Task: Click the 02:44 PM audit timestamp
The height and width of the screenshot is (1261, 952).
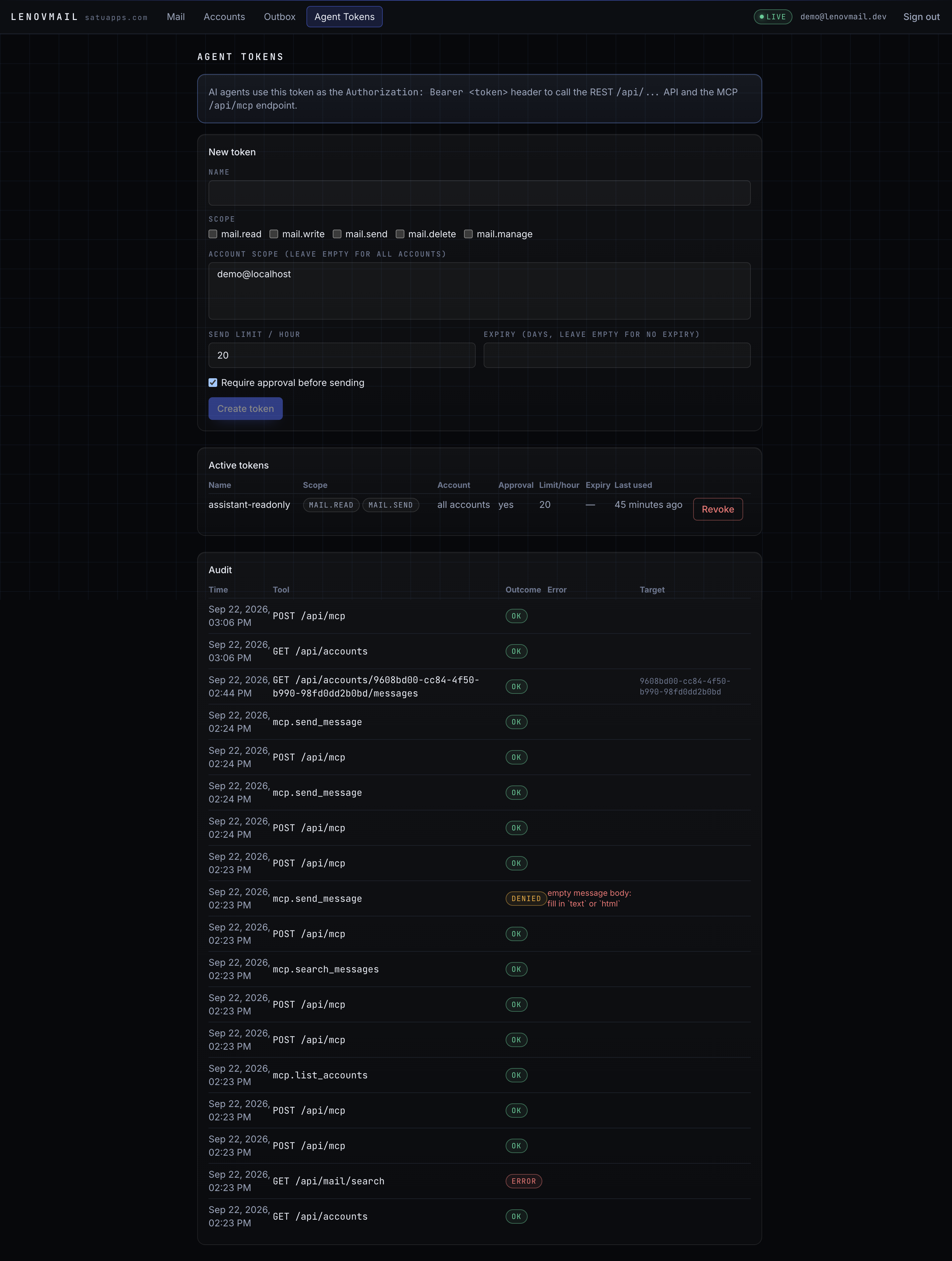Action: point(239,686)
